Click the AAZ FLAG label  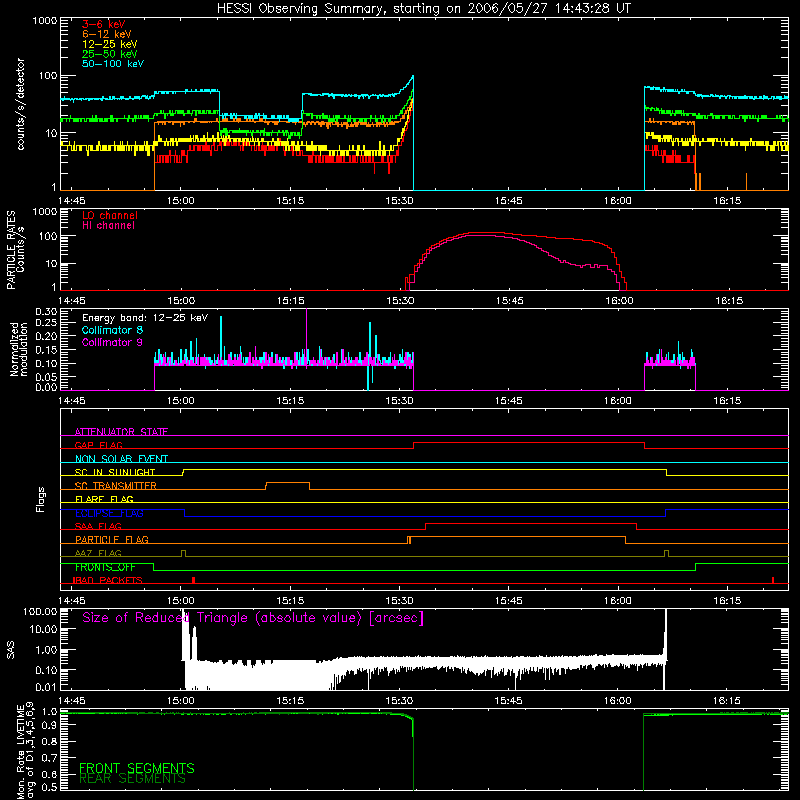click(98, 553)
